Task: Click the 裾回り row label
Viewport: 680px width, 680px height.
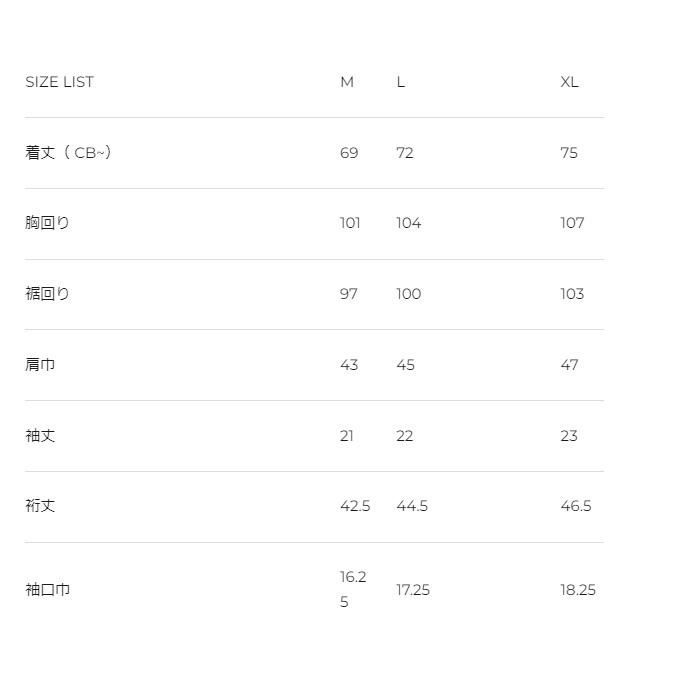Action: (47, 294)
